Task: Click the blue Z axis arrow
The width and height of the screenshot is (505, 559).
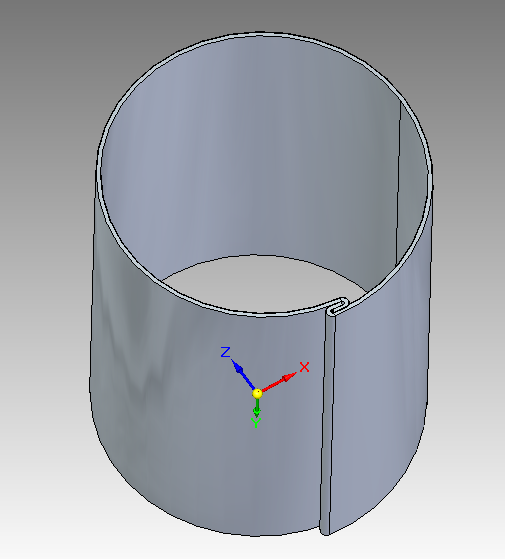Action: pos(242,374)
